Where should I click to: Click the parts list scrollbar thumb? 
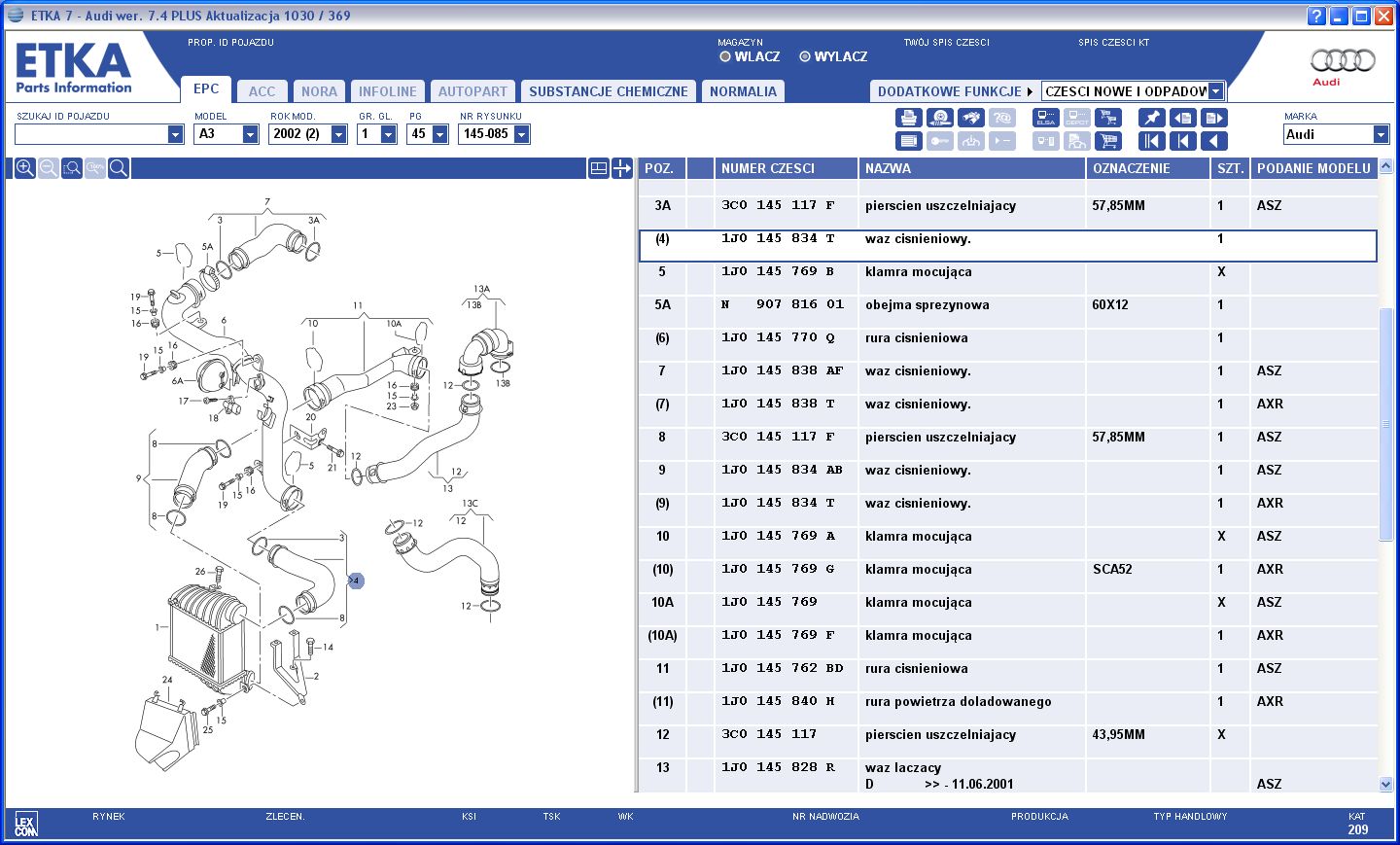tap(1386, 424)
